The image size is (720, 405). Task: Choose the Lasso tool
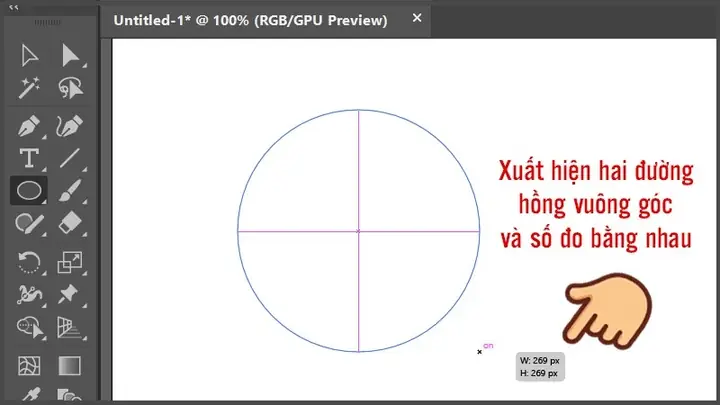click(70, 88)
